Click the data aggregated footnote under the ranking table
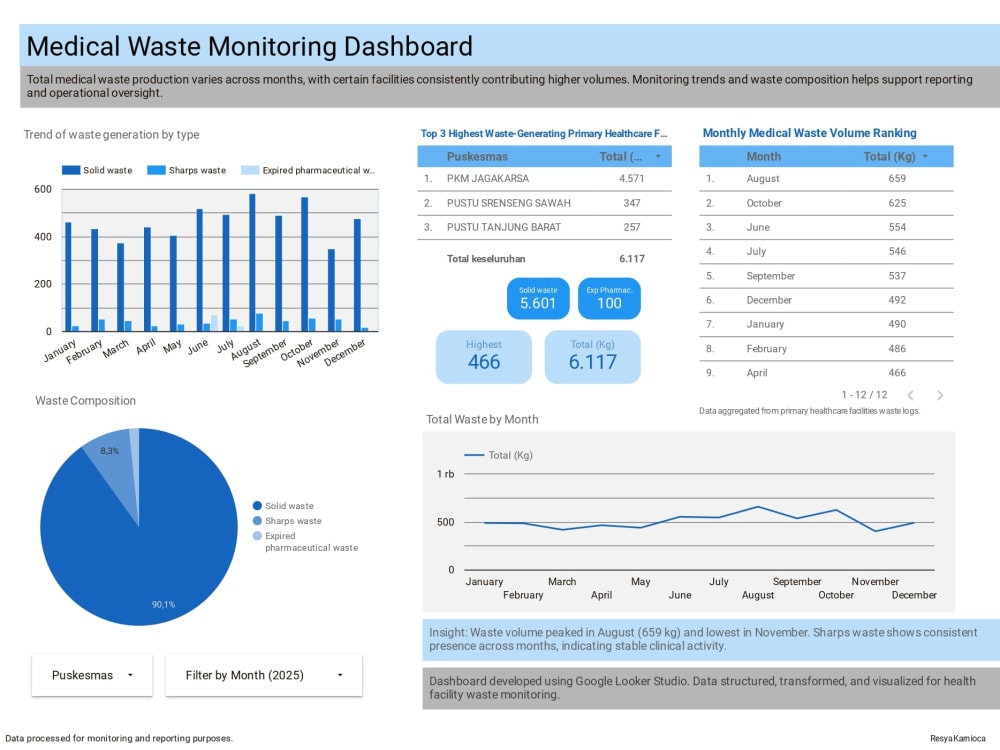 [x=809, y=411]
